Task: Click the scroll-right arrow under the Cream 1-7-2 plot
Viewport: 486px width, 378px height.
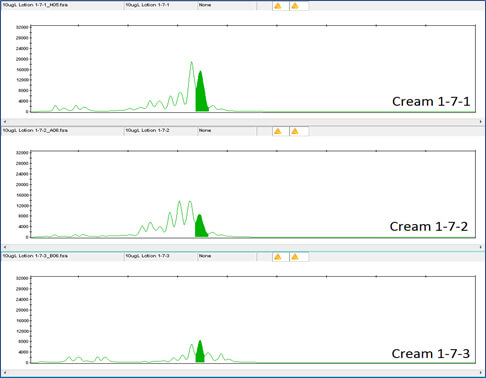Action: (481, 247)
